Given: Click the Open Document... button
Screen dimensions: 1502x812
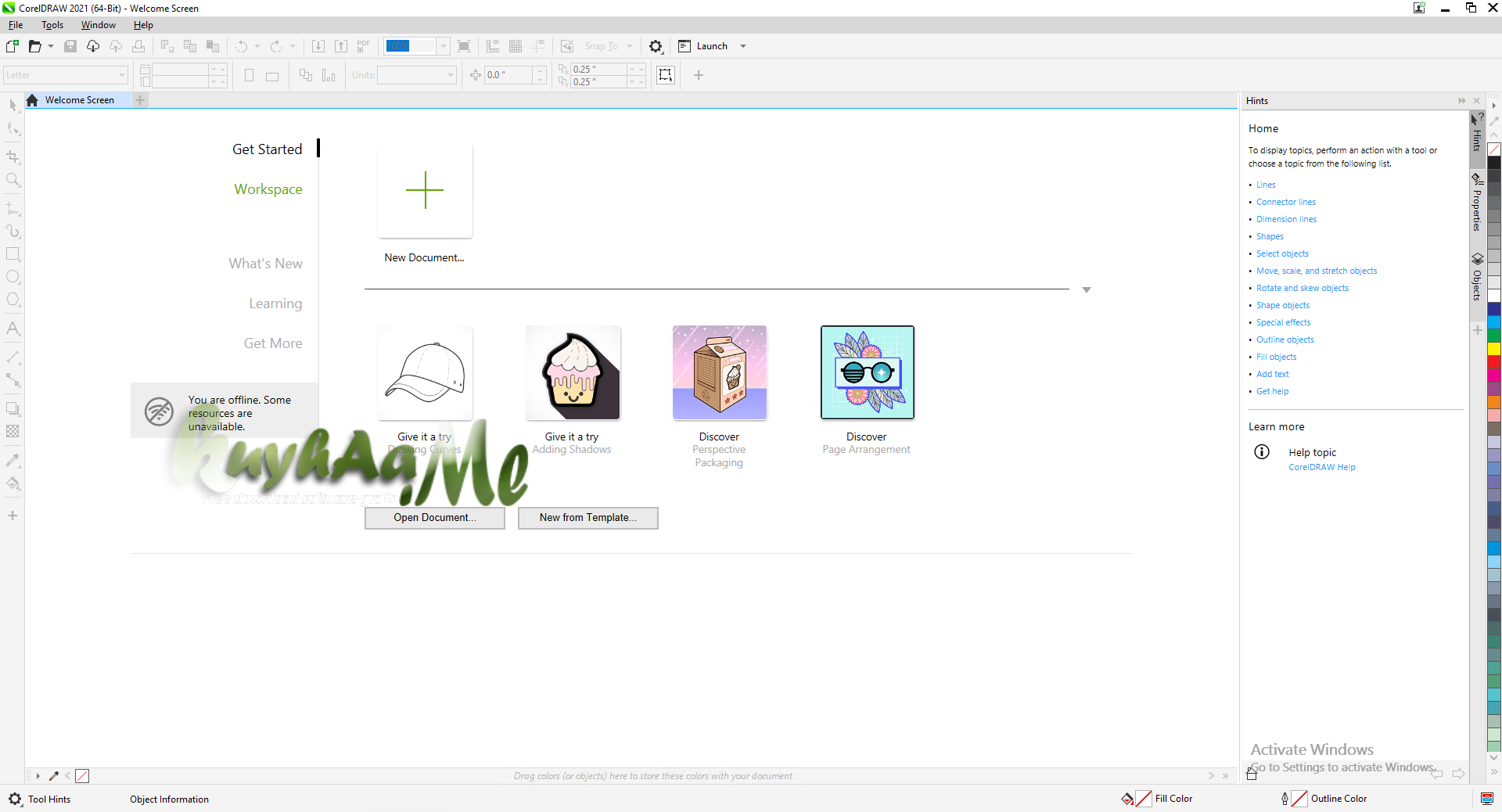Looking at the screenshot, I should point(435,518).
